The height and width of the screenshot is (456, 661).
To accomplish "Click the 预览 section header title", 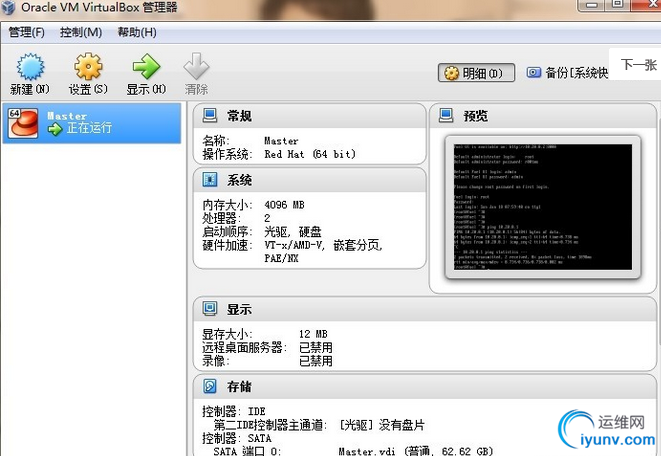I will tap(476, 115).
